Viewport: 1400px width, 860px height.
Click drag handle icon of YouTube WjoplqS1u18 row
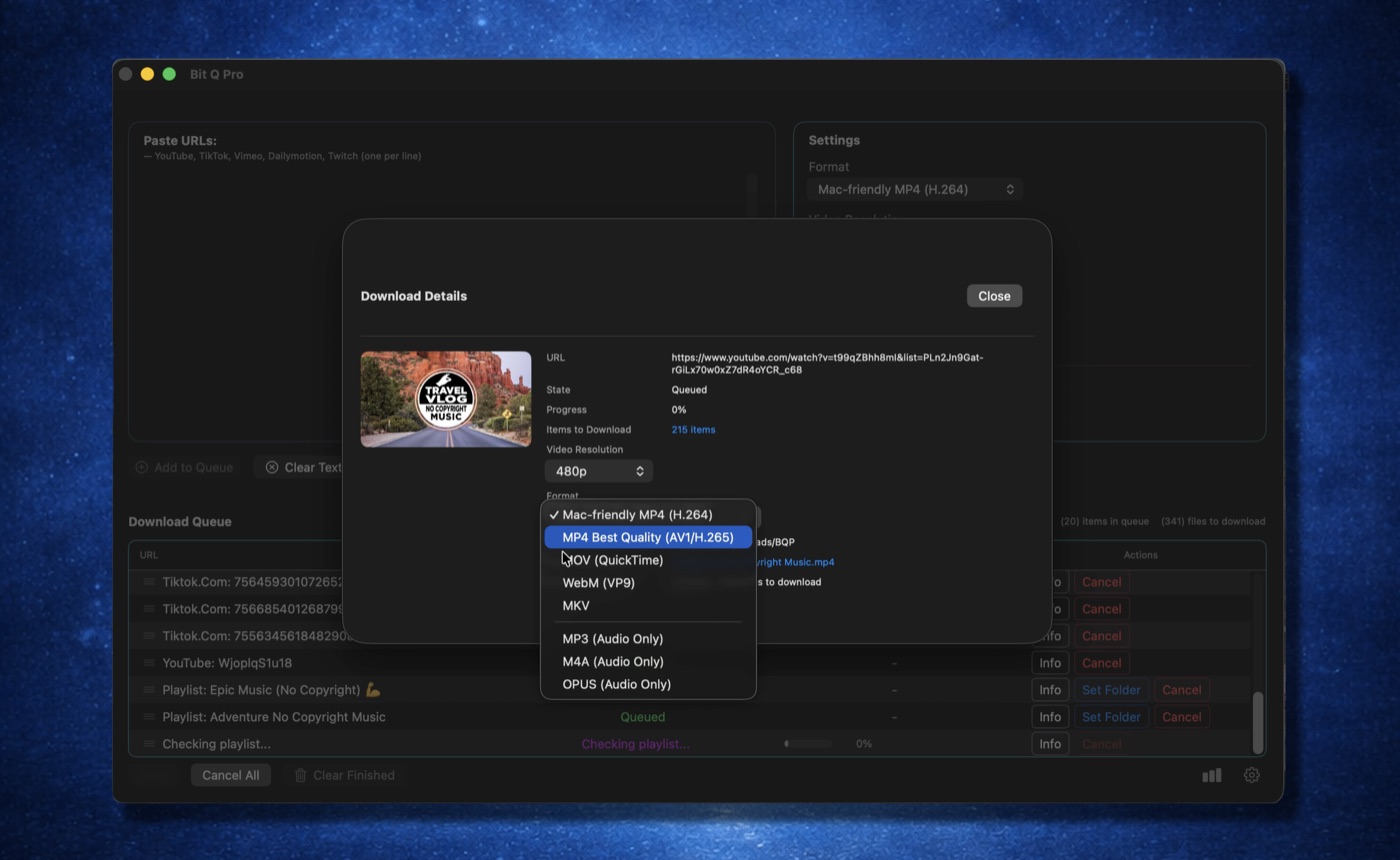pyautogui.click(x=149, y=663)
